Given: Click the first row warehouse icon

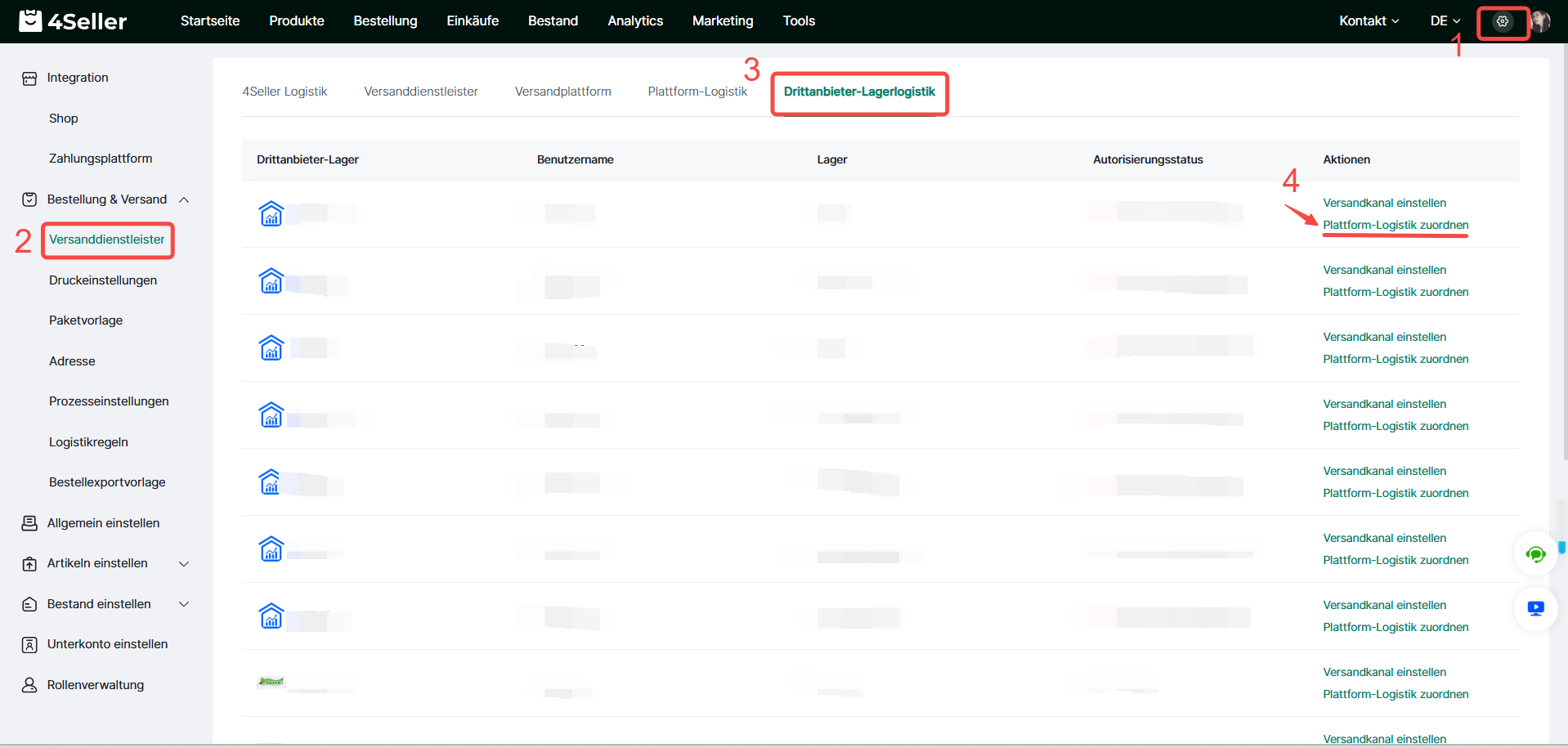Looking at the screenshot, I should click(271, 214).
